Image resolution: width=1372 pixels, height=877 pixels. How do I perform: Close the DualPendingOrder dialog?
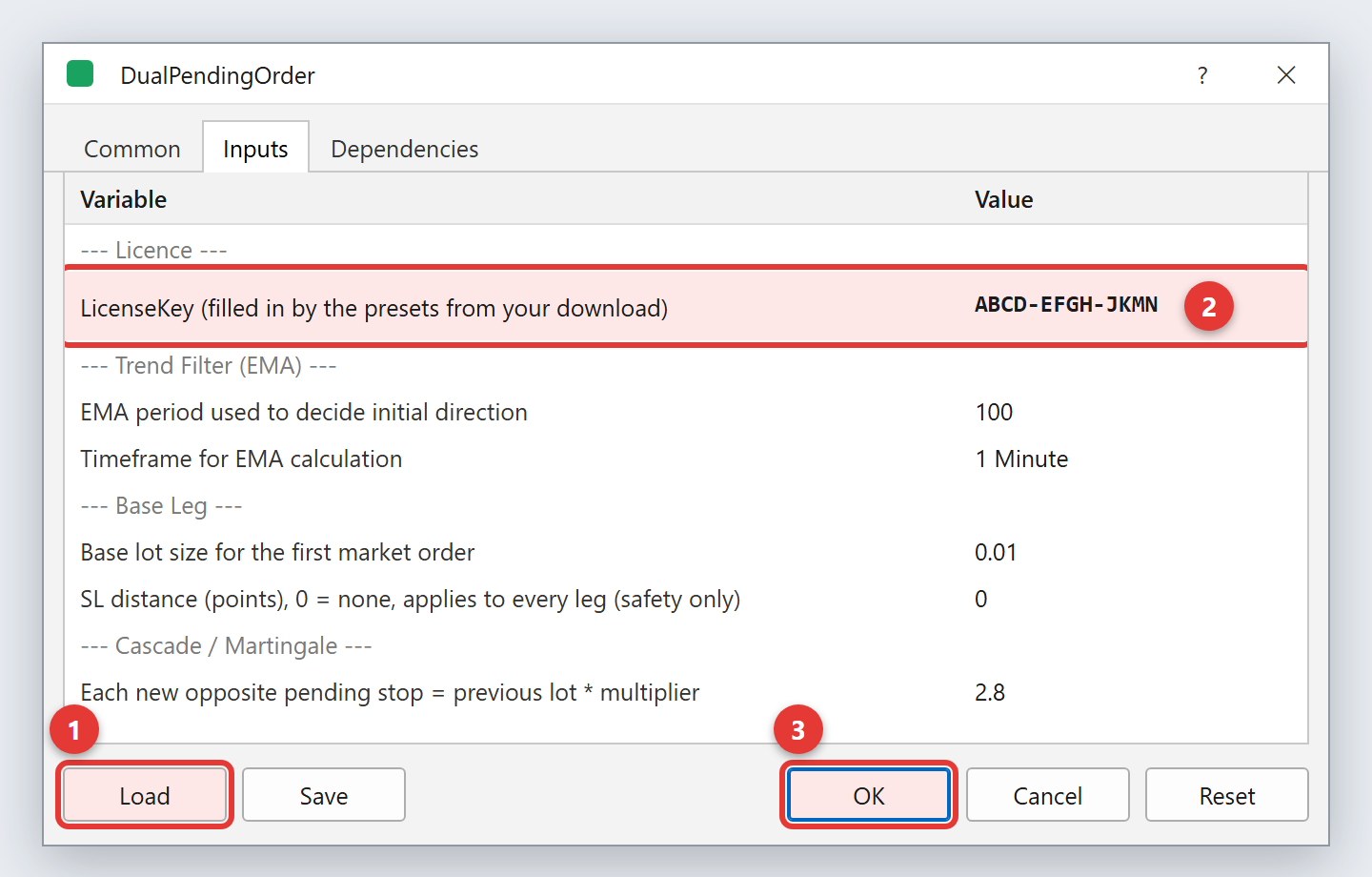click(x=1286, y=75)
